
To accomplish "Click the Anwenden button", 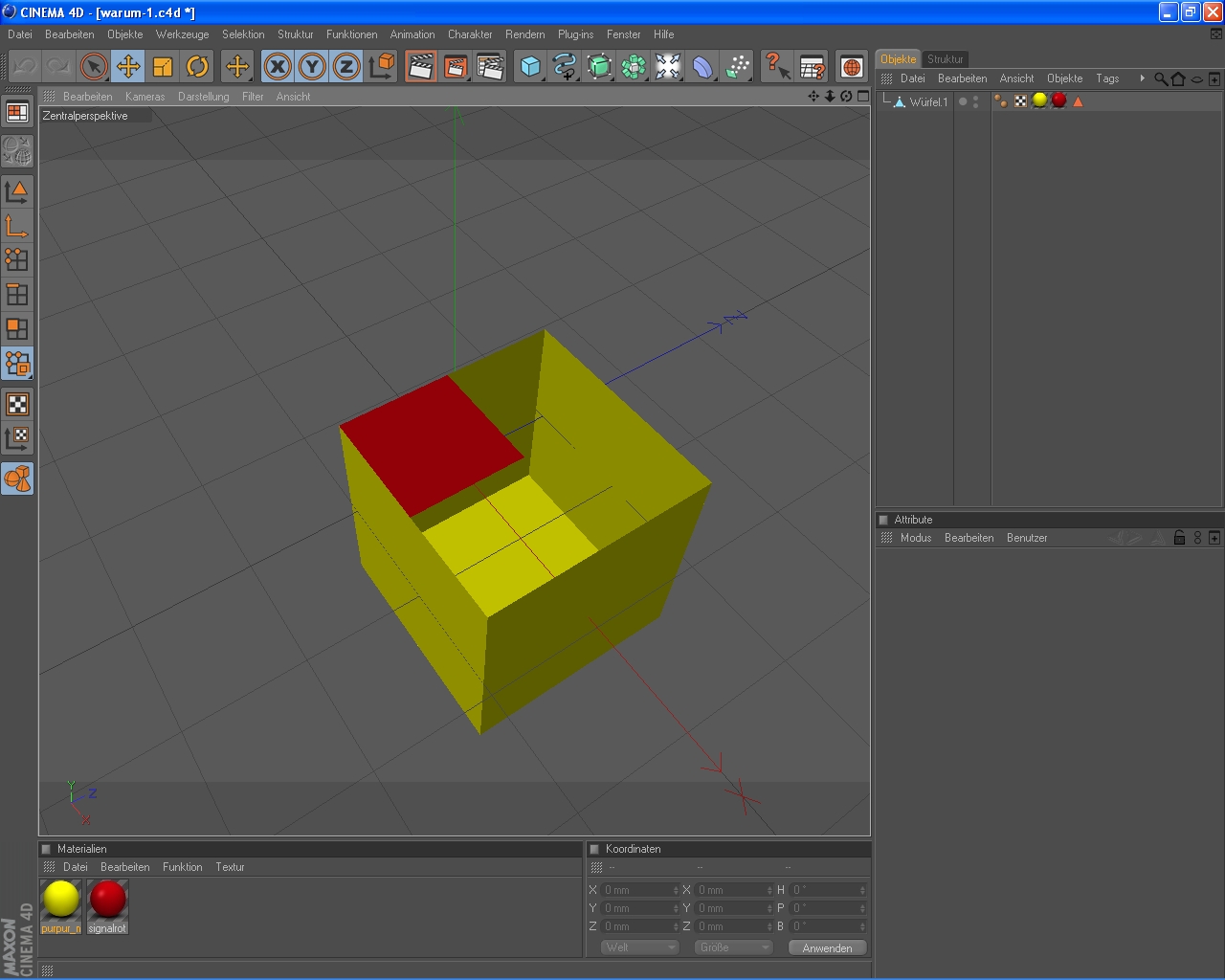I will pos(828,947).
